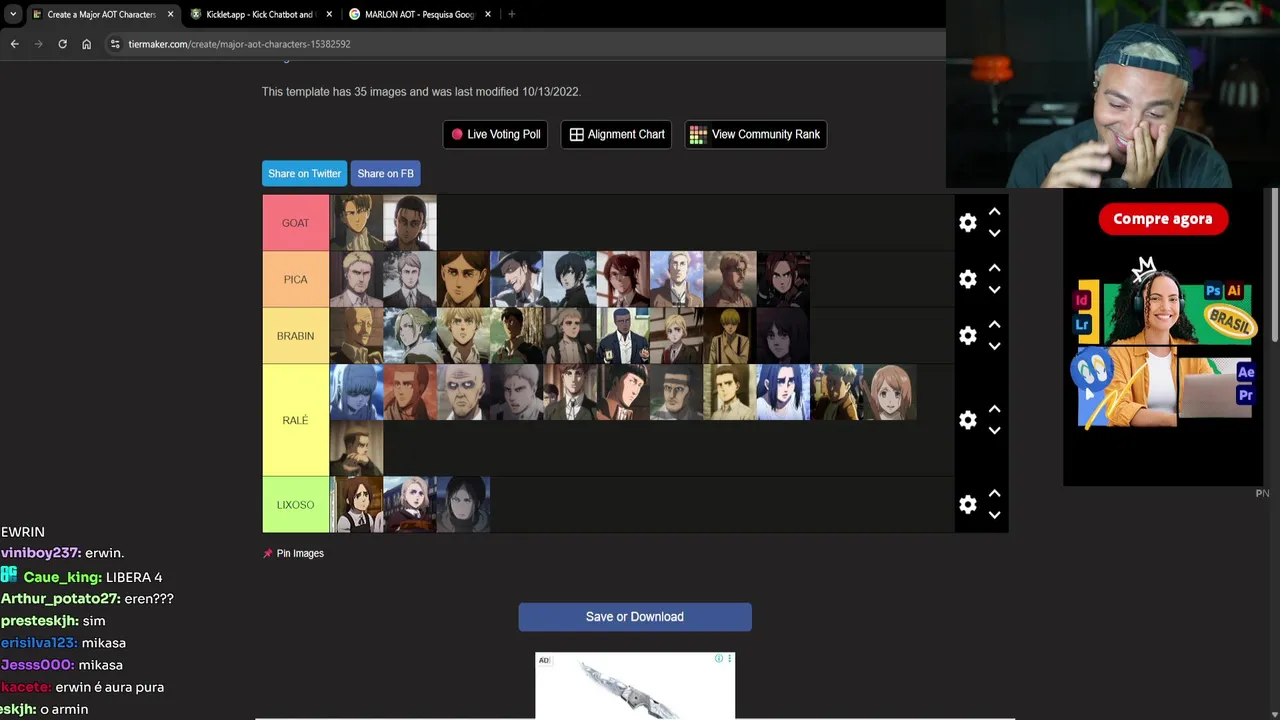Open settings gear for PICA tier

pyautogui.click(x=968, y=279)
